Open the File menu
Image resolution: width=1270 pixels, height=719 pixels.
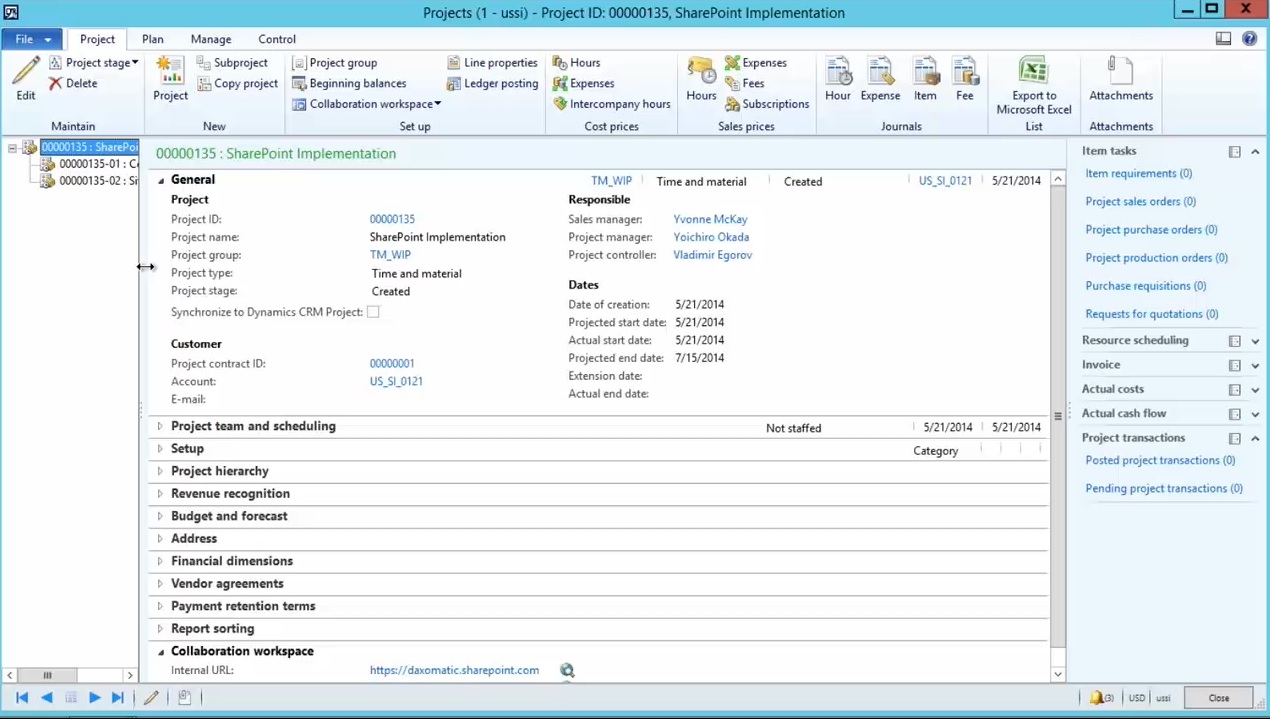tap(31, 39)
